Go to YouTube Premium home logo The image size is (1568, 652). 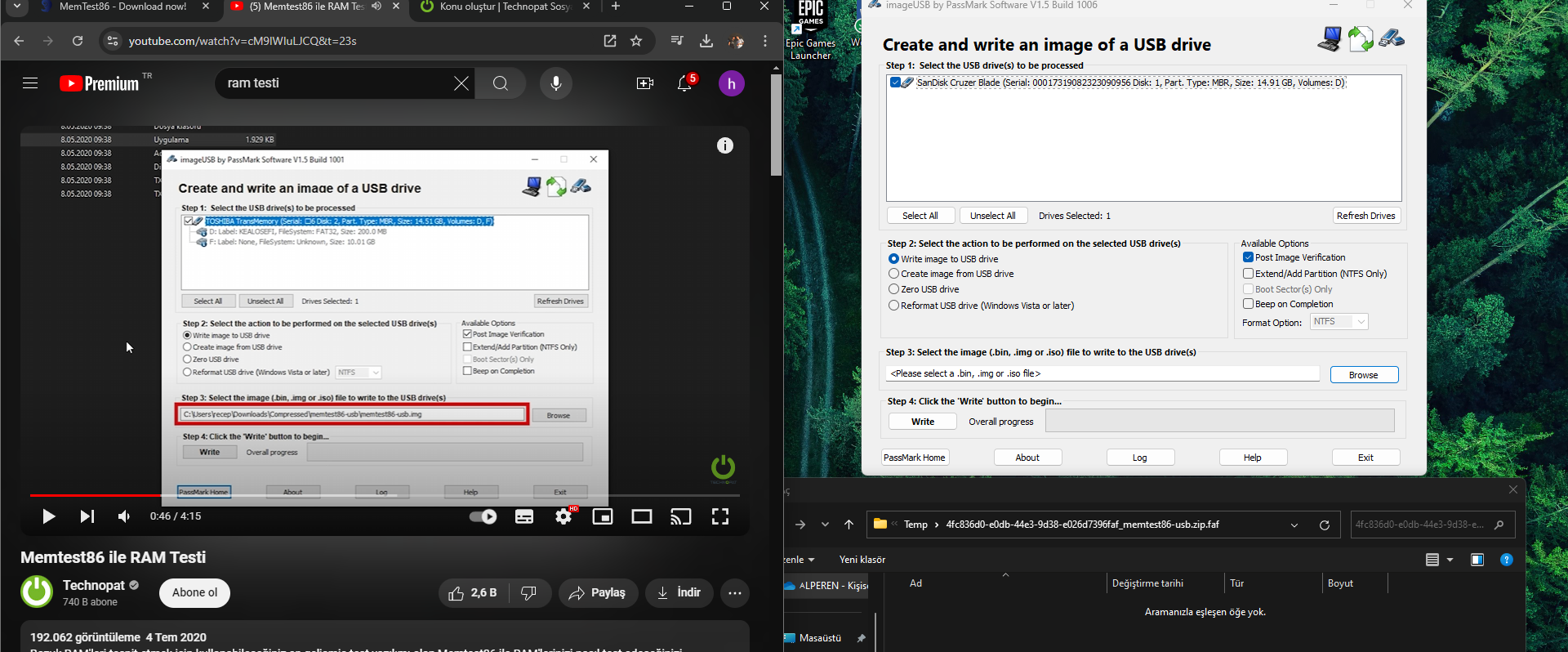[x=100, y=83]
